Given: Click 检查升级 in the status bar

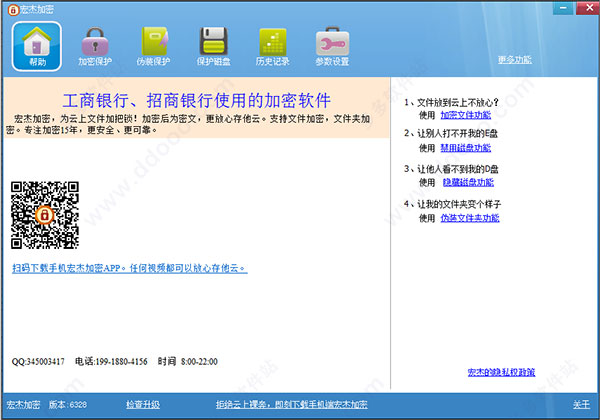Looking at the screenshot, I should (x=143, y=404).
